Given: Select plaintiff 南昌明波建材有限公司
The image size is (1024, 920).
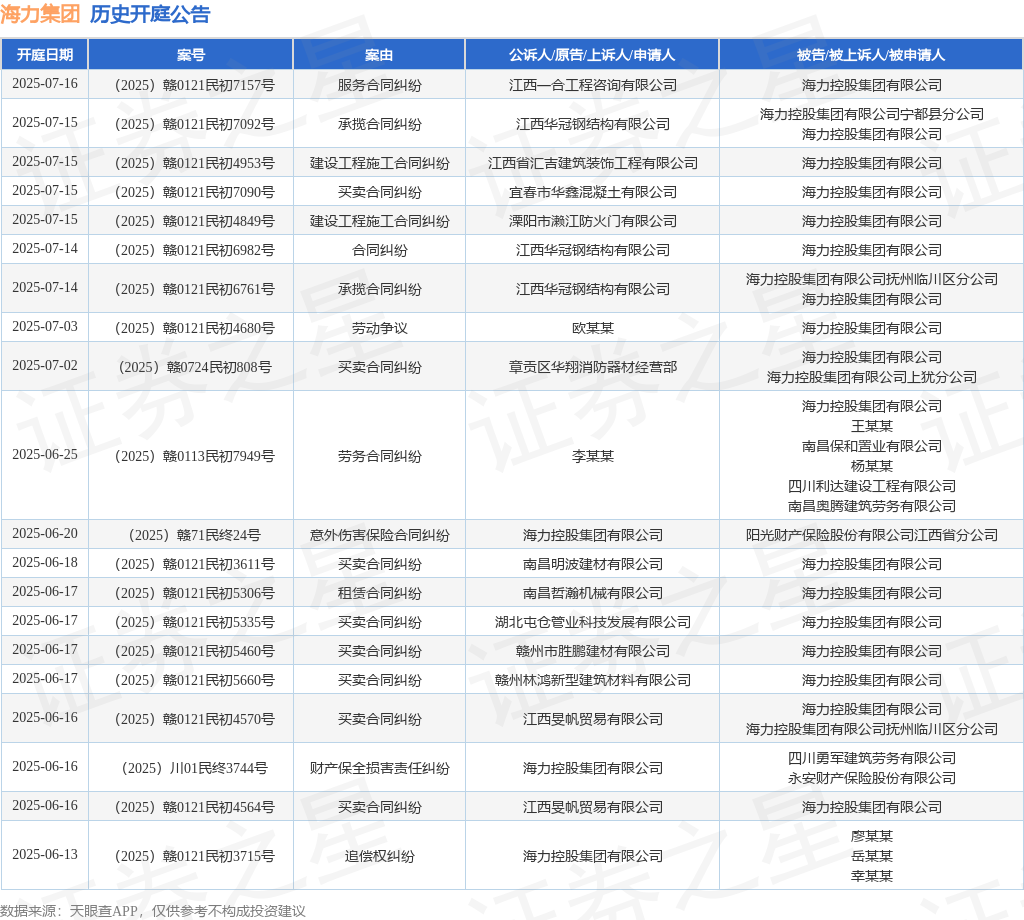Looking at the screenshot, I should coord(592,564).
